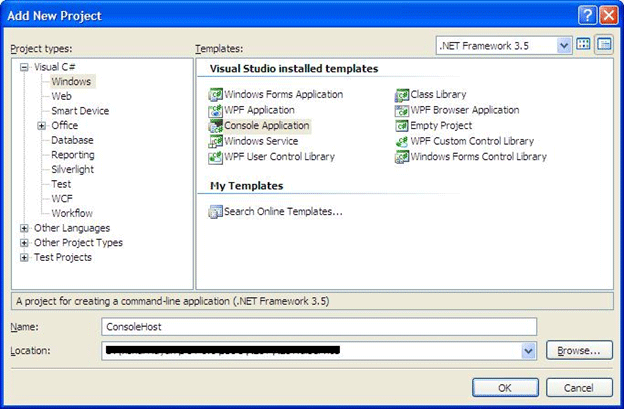This screenshot has height=409, width=624.
Task: Select the WPF Application template icon
Action: (x=215, y=110)
